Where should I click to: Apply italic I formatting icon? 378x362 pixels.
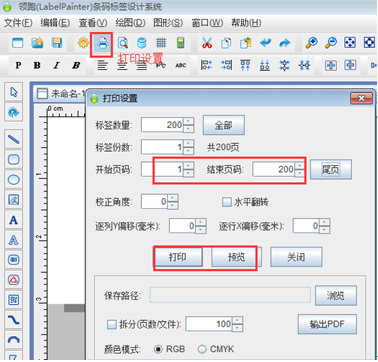(x=56, y=65)
